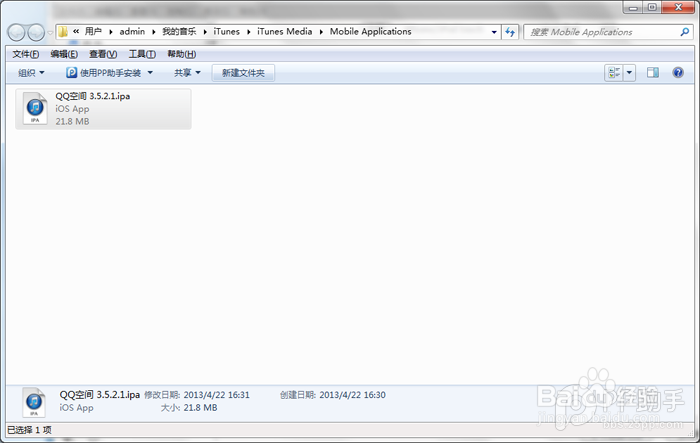Open the 帮助(H) menu
Viewport: 700px width, 443px height.
pyautogui.click(x=182, y=54)
